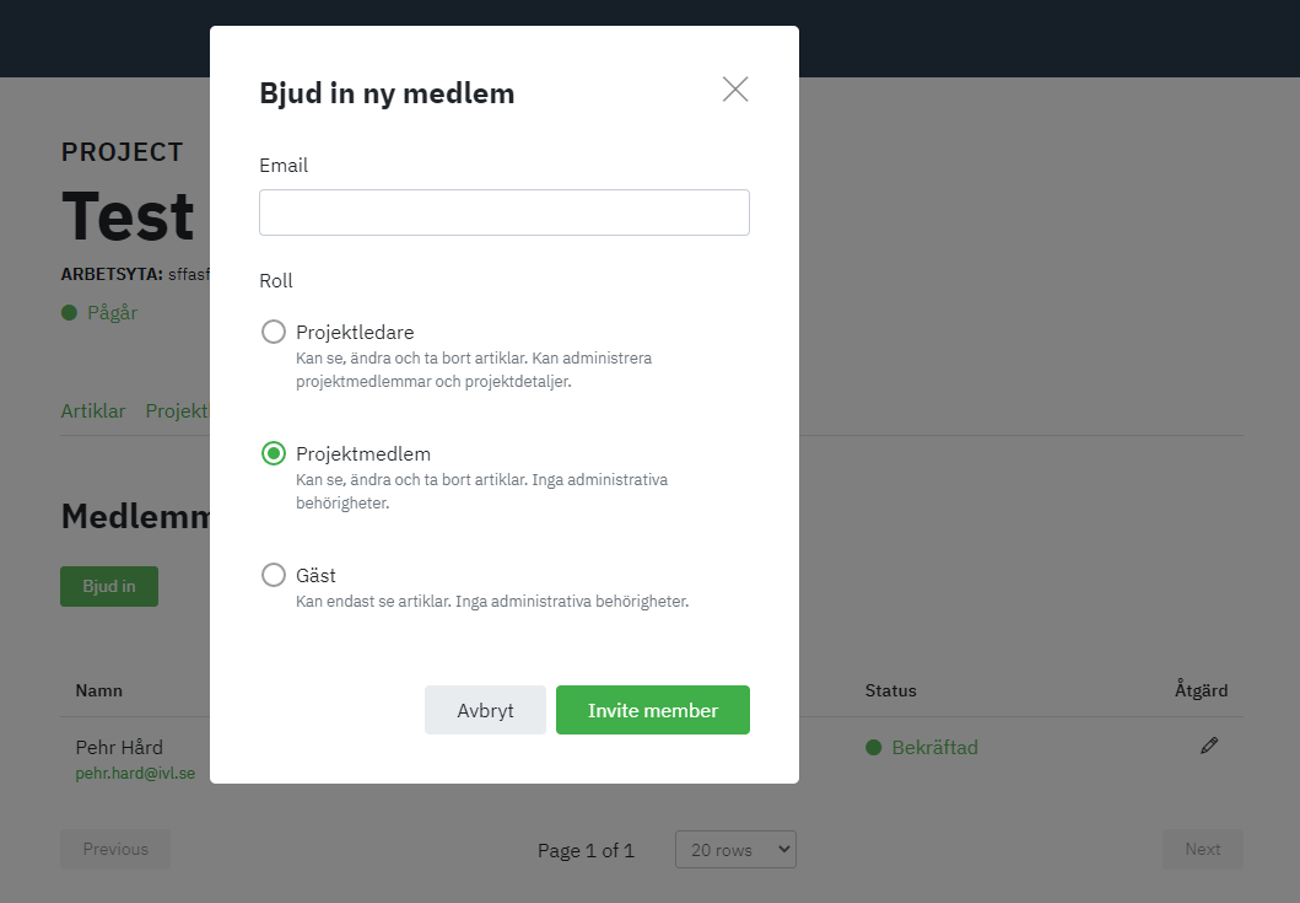Select the Projektmedlem role option
Screen dimensions: 1300x903
(273, 454)
